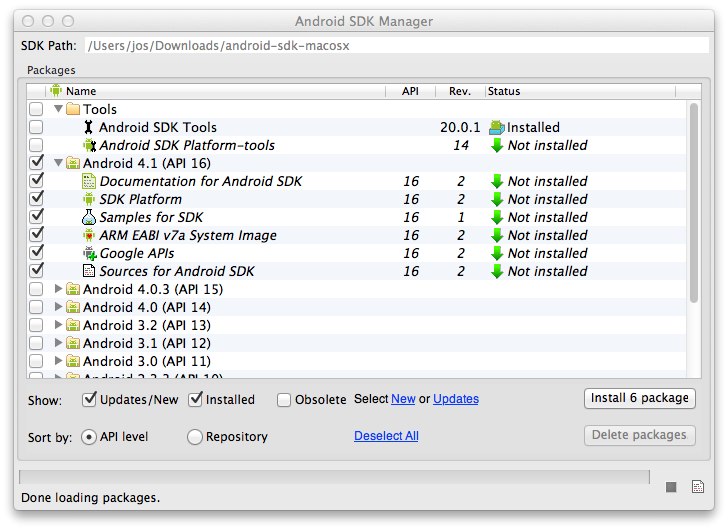Screen dimensions: 728x530
Task: Click the packages list vertical scrollbar
Action: (694, 203)
